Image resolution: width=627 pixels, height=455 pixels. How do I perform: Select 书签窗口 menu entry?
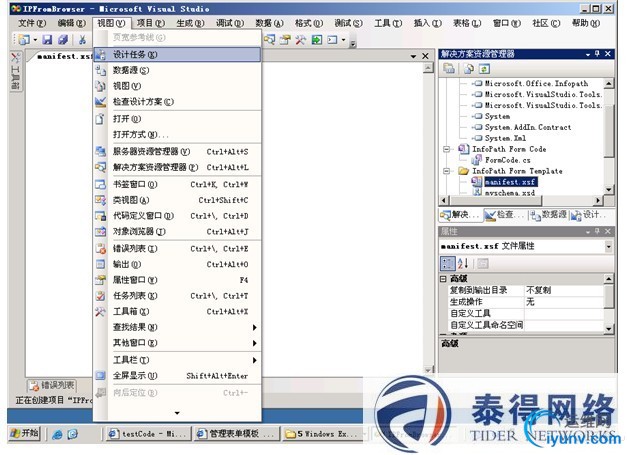[177, 184]
